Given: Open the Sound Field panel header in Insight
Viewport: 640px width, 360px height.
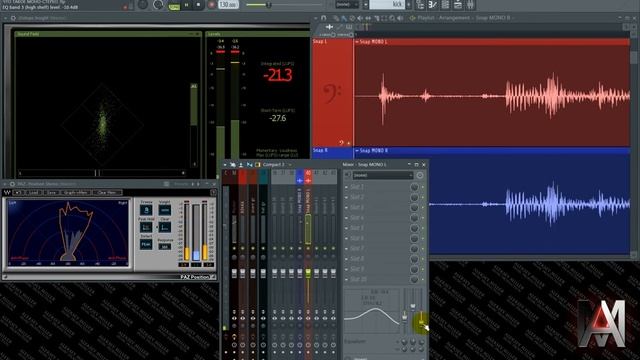Looking at the screenshot, I should pyautogui.click(x=108, y=34).
